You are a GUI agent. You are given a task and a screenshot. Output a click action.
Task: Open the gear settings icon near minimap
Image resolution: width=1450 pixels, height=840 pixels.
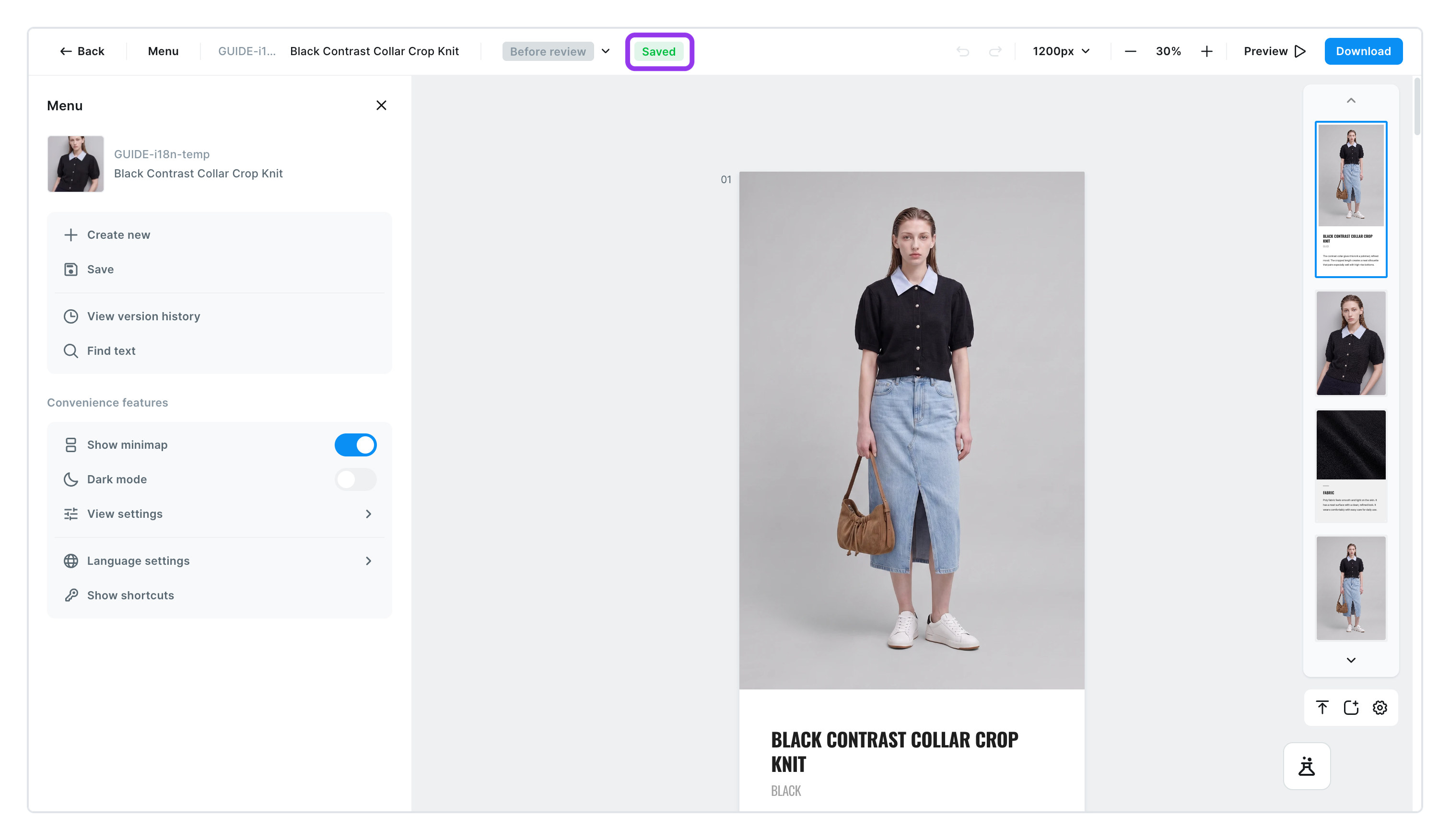click(1379, 708)
